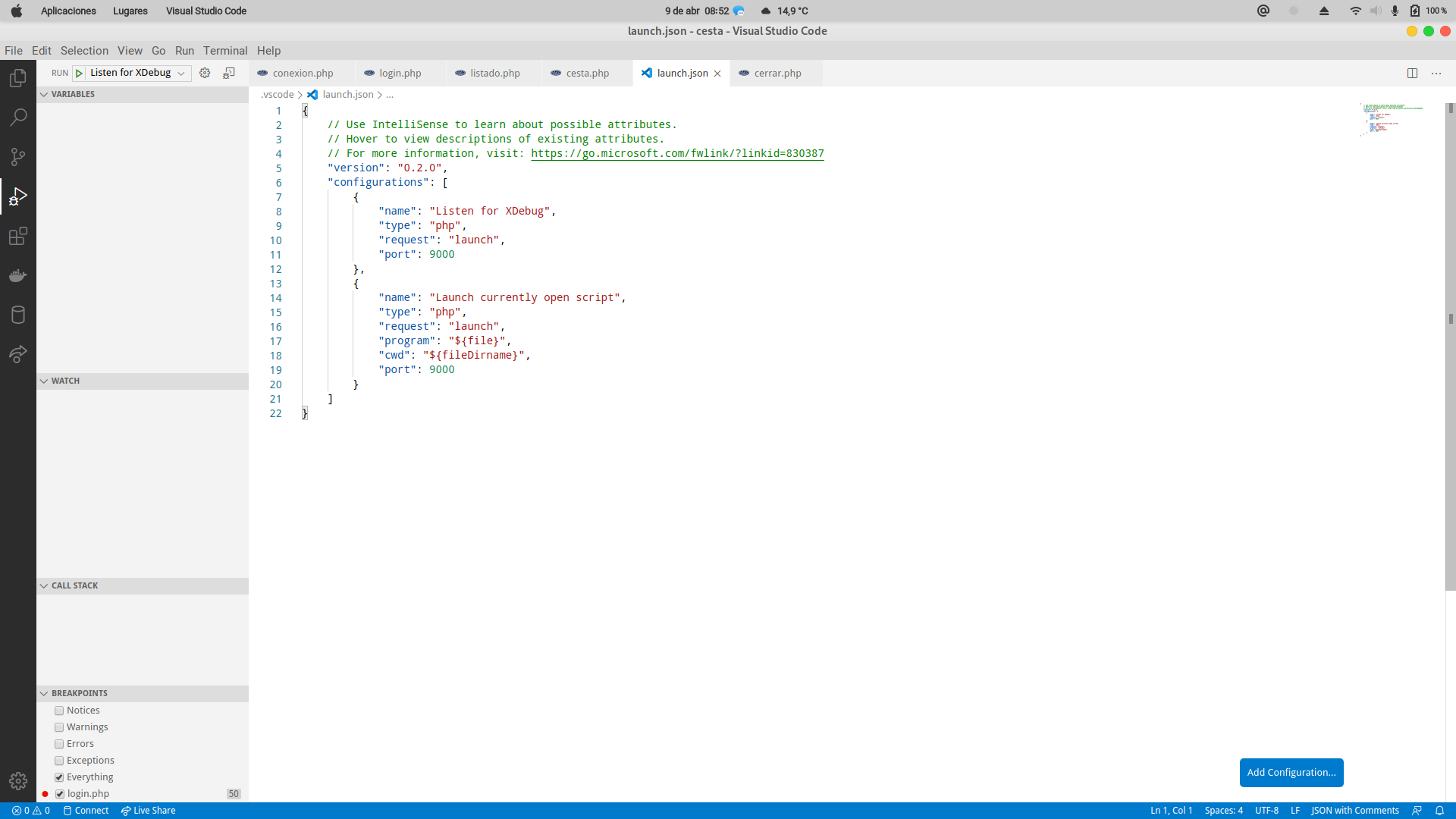Select the Run and Debug view icon

(18, 196)
